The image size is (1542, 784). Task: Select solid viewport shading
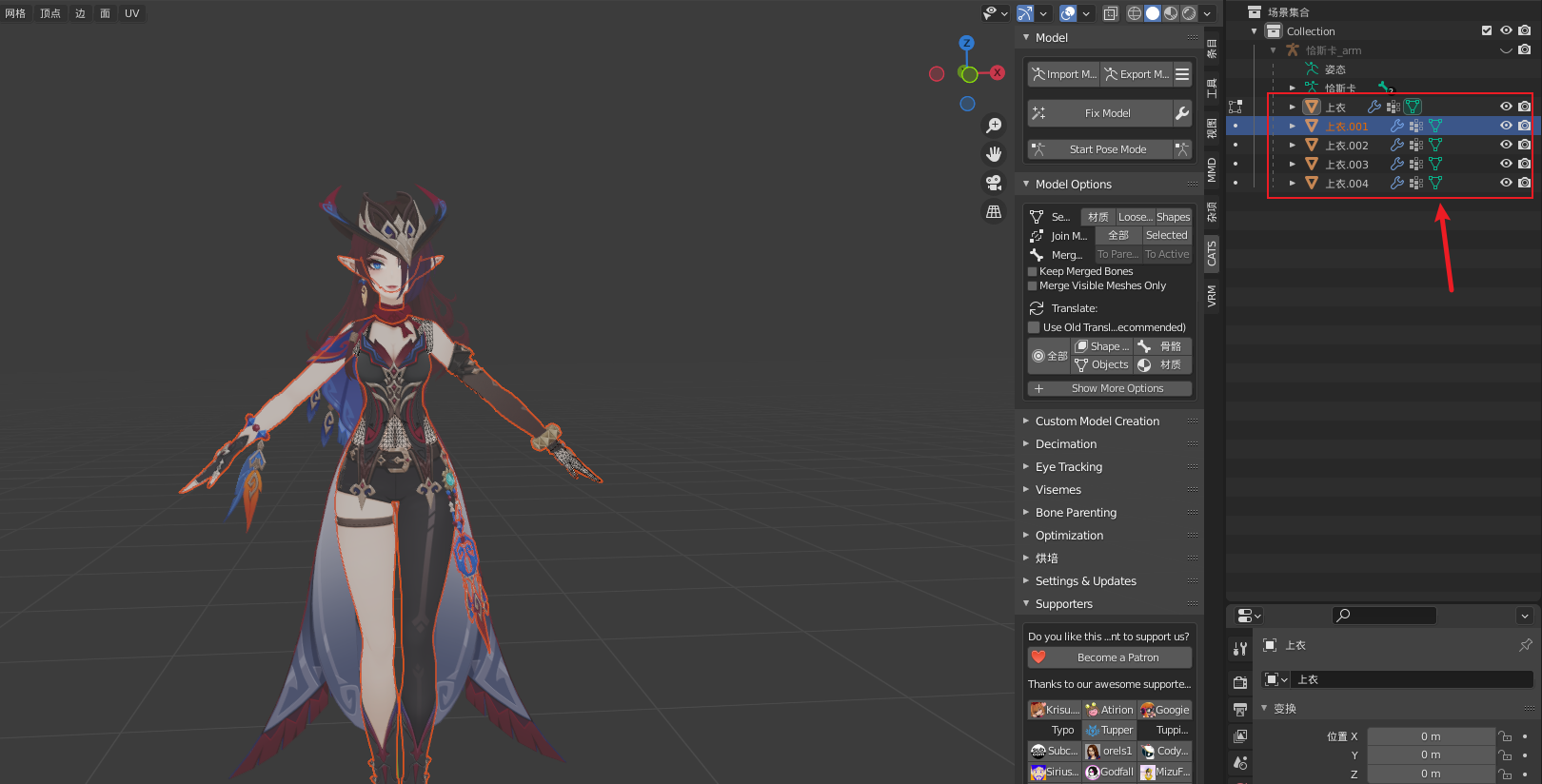tap(1153, 13)
